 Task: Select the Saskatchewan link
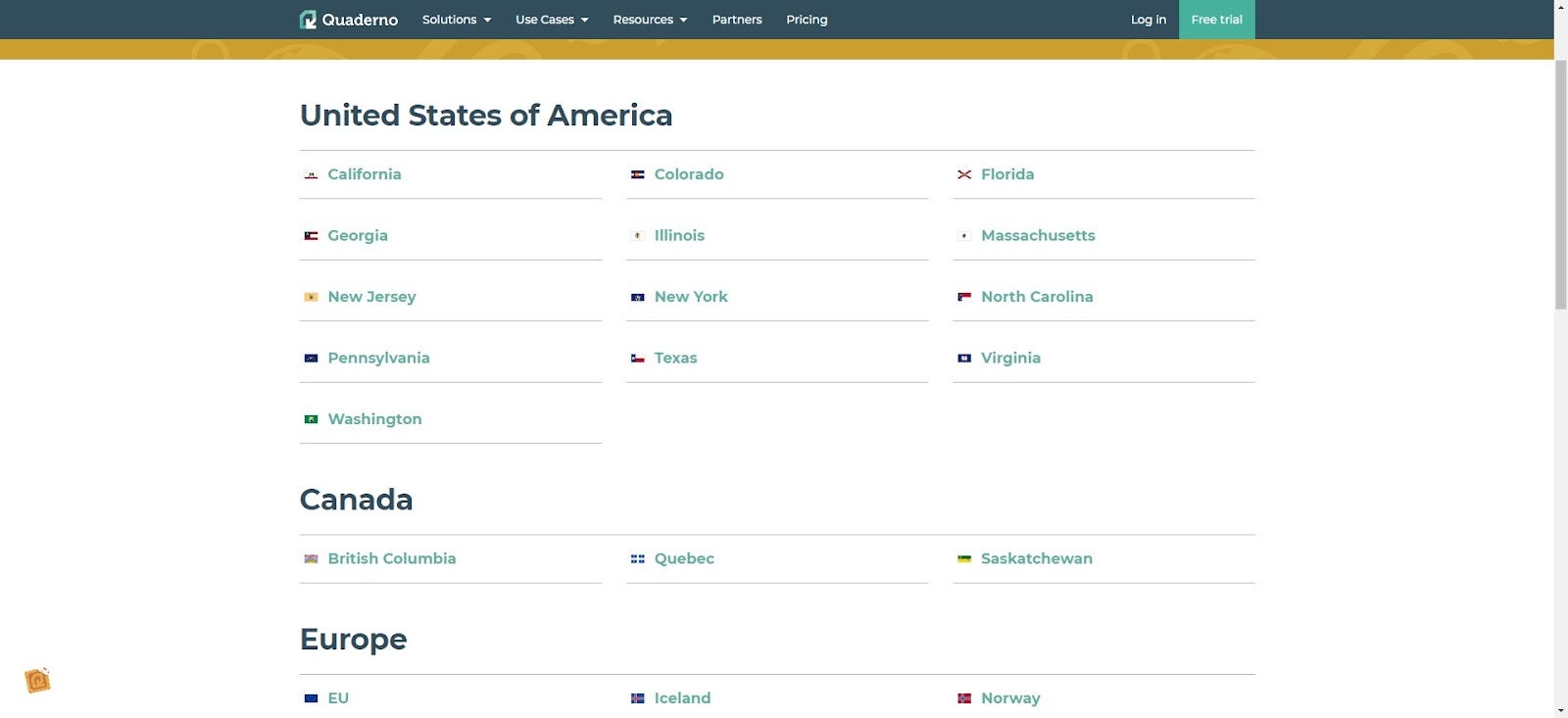1037,559
